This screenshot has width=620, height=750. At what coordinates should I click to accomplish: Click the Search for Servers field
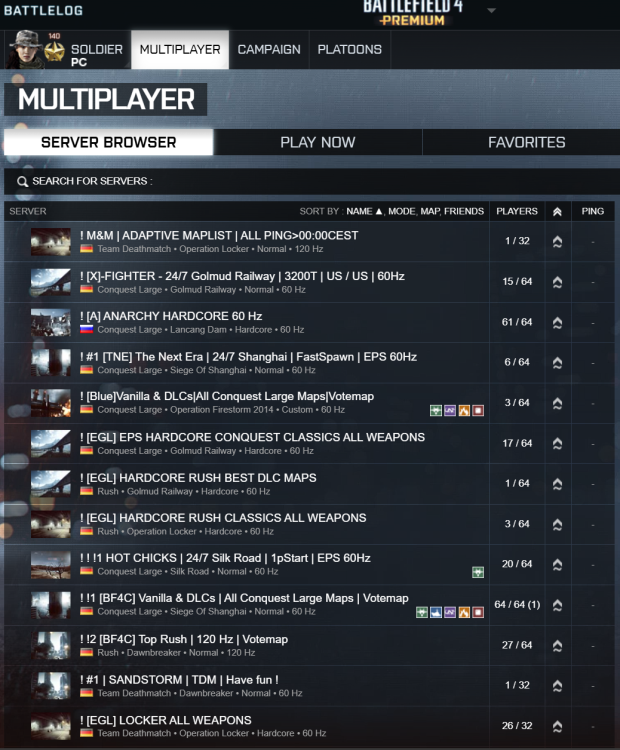pyautogui.click(x=312, y=181)
